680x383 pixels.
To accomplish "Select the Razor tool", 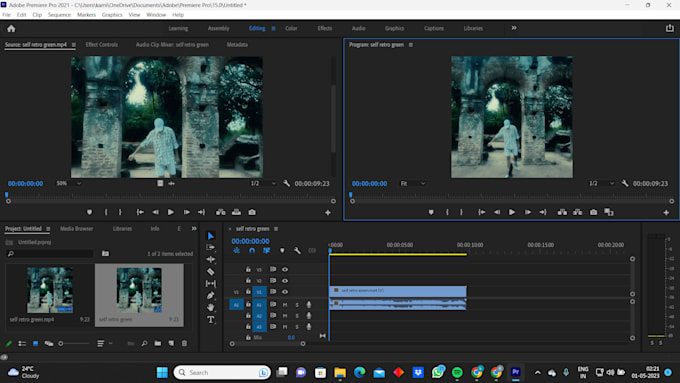I will (211, 272).
